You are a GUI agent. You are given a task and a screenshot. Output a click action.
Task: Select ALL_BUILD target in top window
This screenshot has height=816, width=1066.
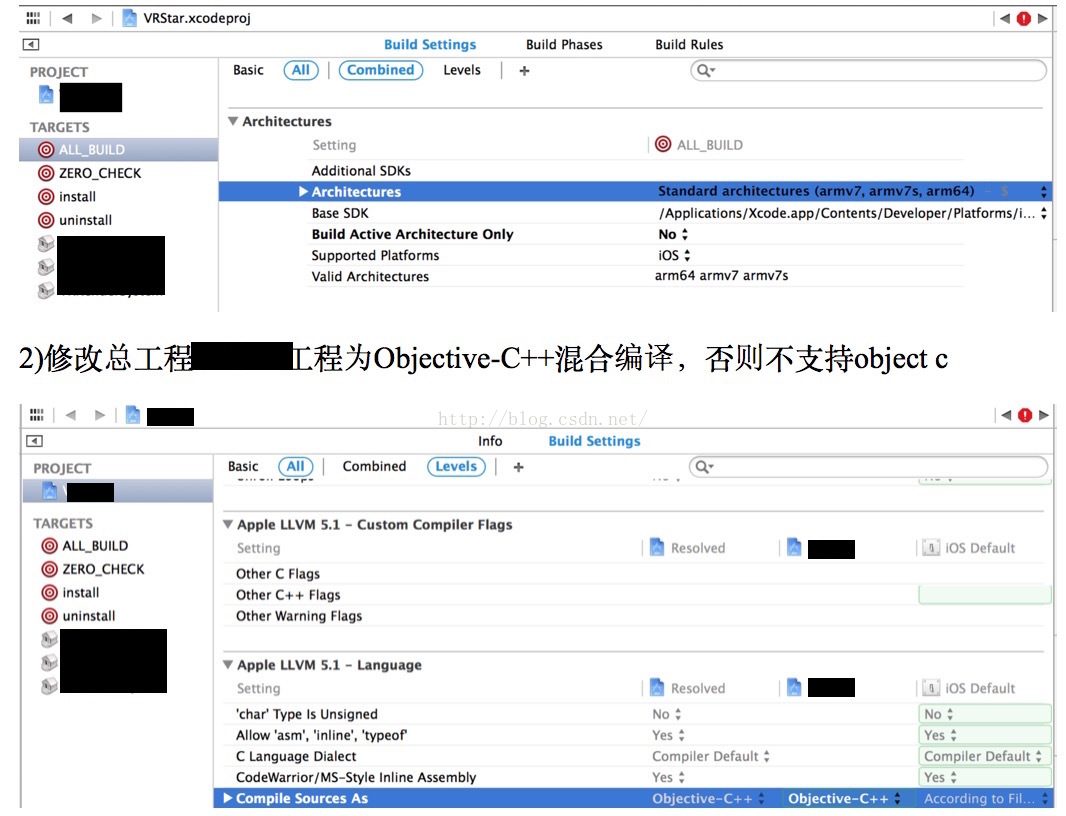click(x=118, y=150)
